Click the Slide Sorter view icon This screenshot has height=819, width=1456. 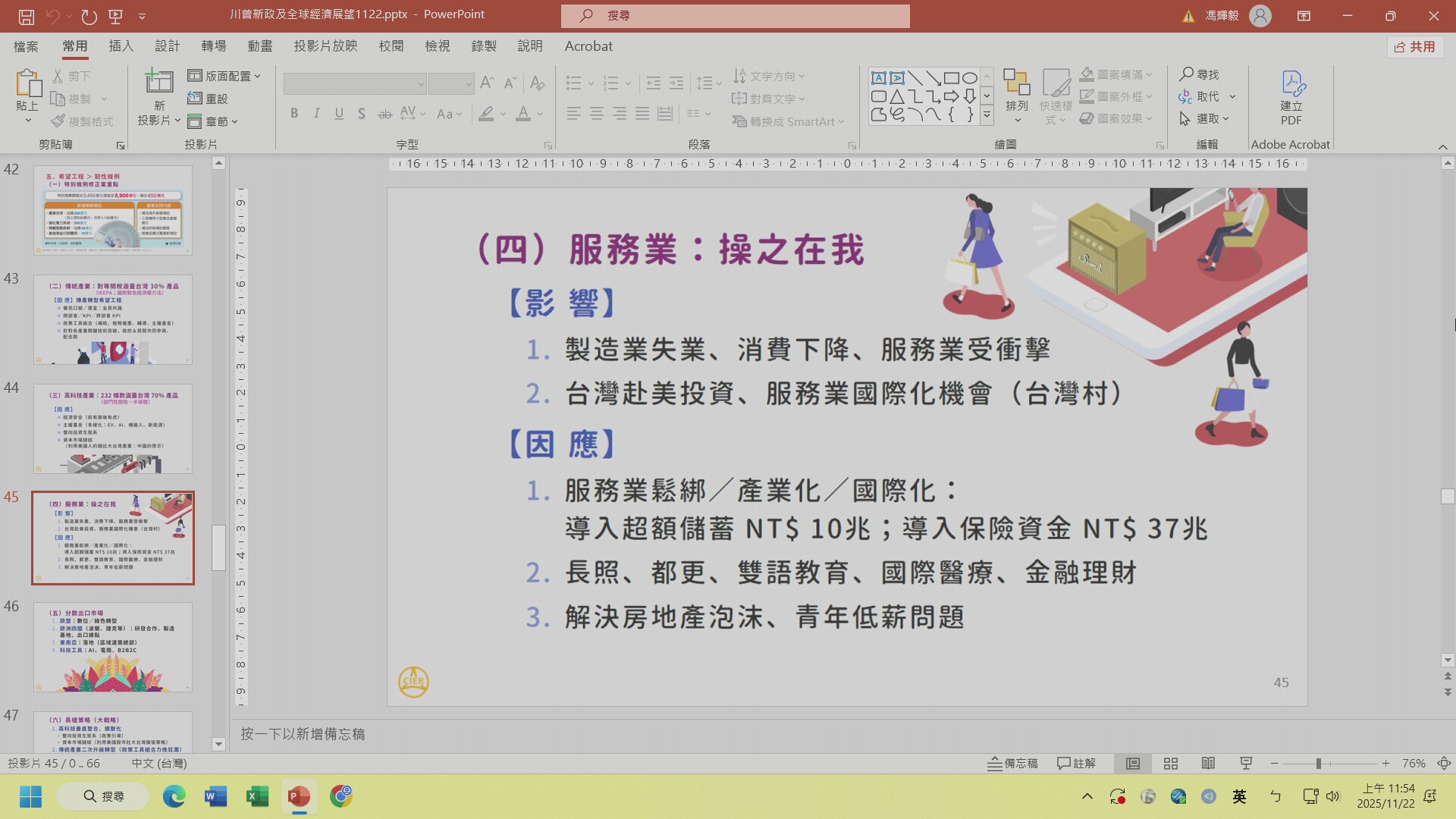click(1170, 764)
